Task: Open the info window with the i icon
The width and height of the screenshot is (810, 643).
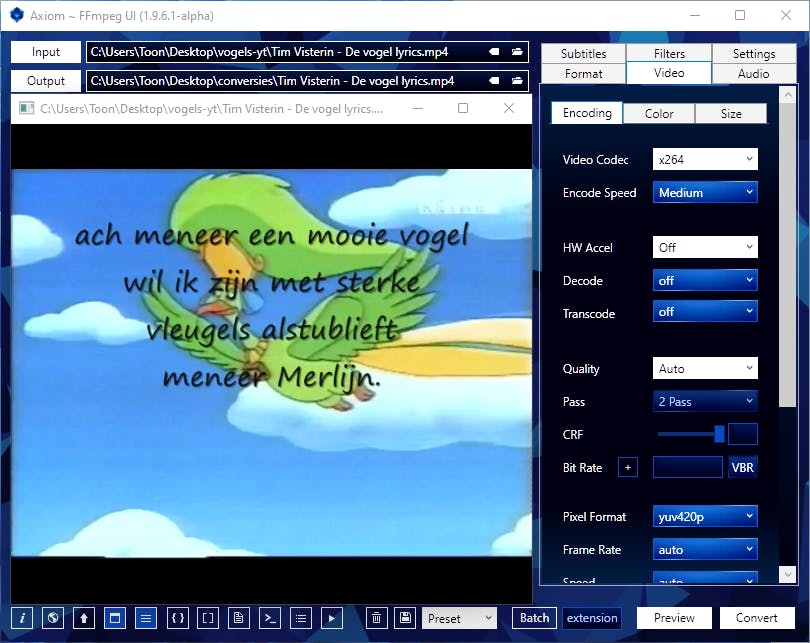Action: 22,618
